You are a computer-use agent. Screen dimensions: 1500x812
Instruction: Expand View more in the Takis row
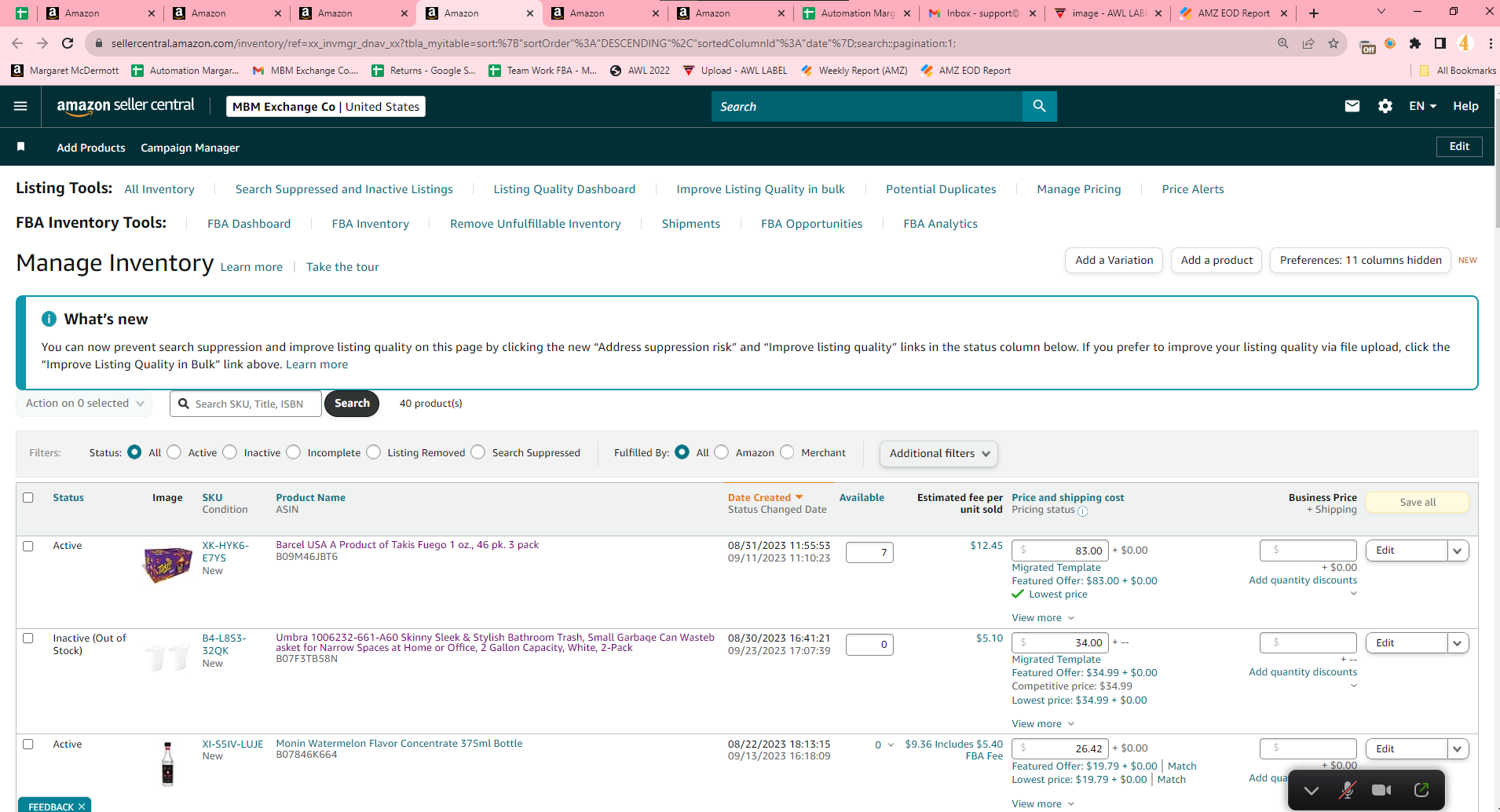1043,618
